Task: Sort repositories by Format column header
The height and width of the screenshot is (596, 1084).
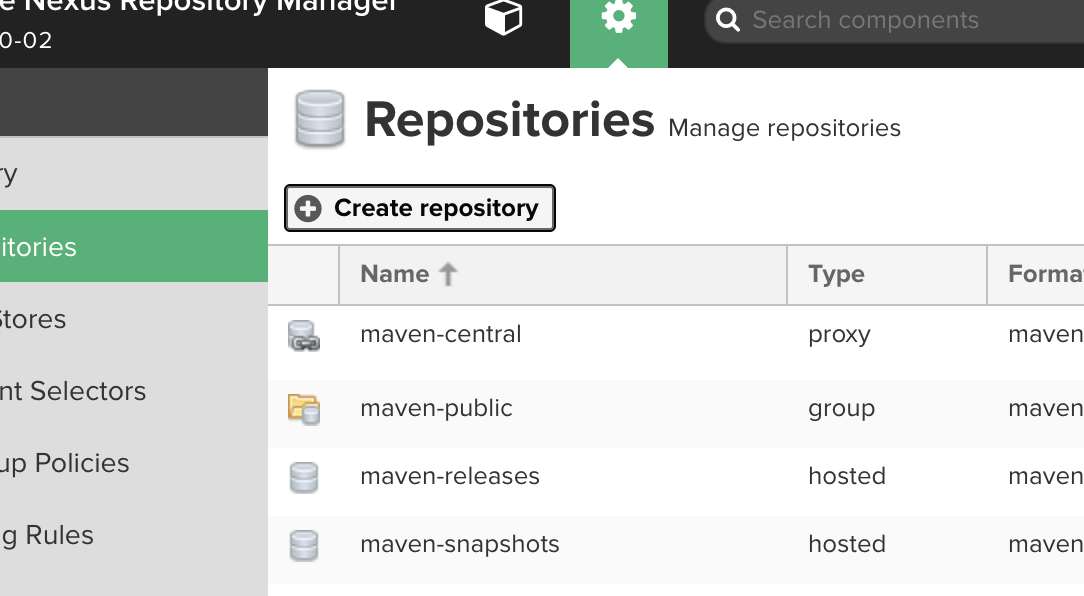Action: (x=1036, y=274)
